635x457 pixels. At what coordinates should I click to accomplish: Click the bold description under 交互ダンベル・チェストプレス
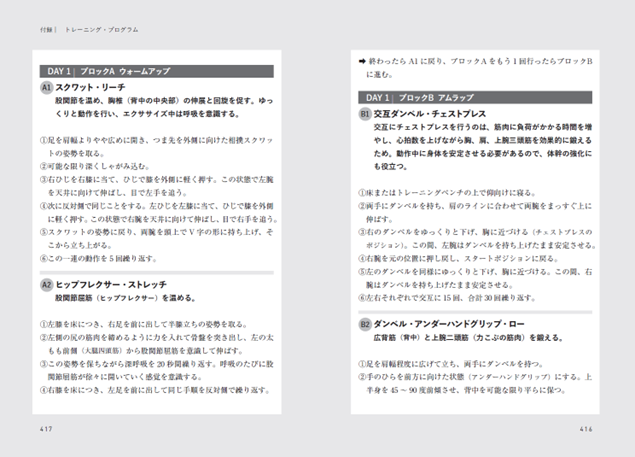(x=483, y=147)
